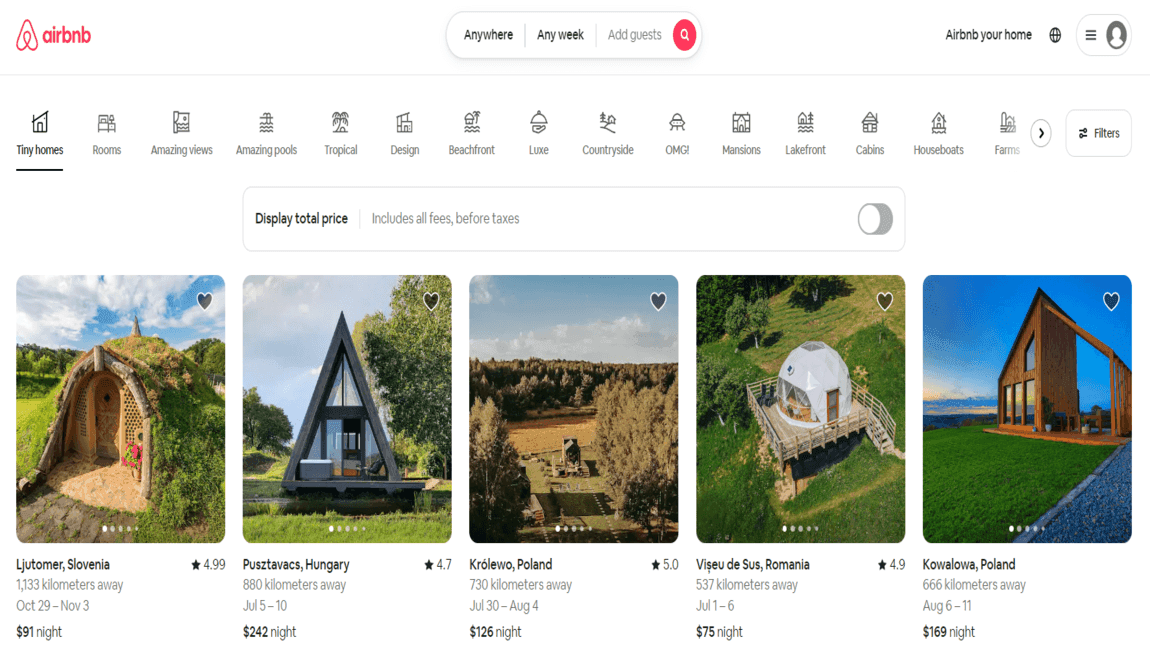This screenshot has height=657, width=1150.
Task: Open the Cabins category
Action: click(869, 125)
